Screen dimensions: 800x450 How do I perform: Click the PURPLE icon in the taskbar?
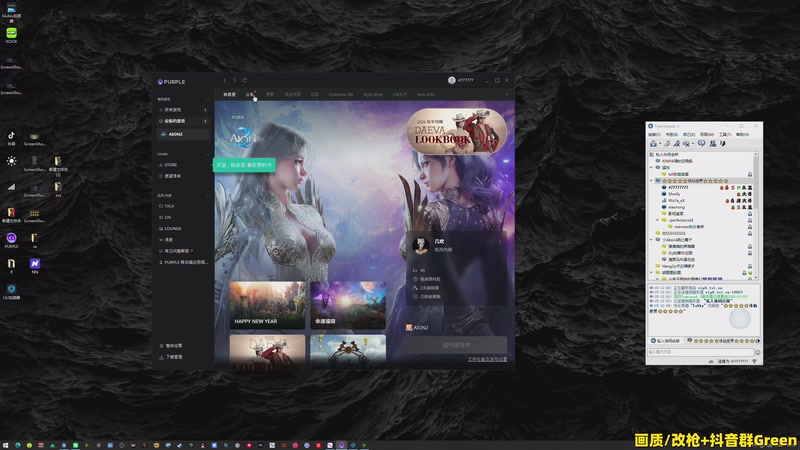point(342,445)
